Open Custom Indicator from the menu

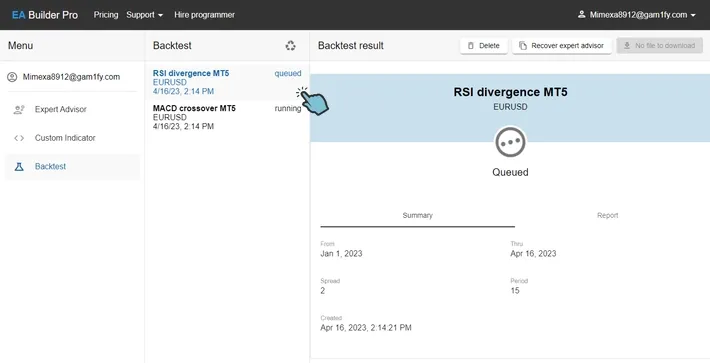tap(72, 138)
